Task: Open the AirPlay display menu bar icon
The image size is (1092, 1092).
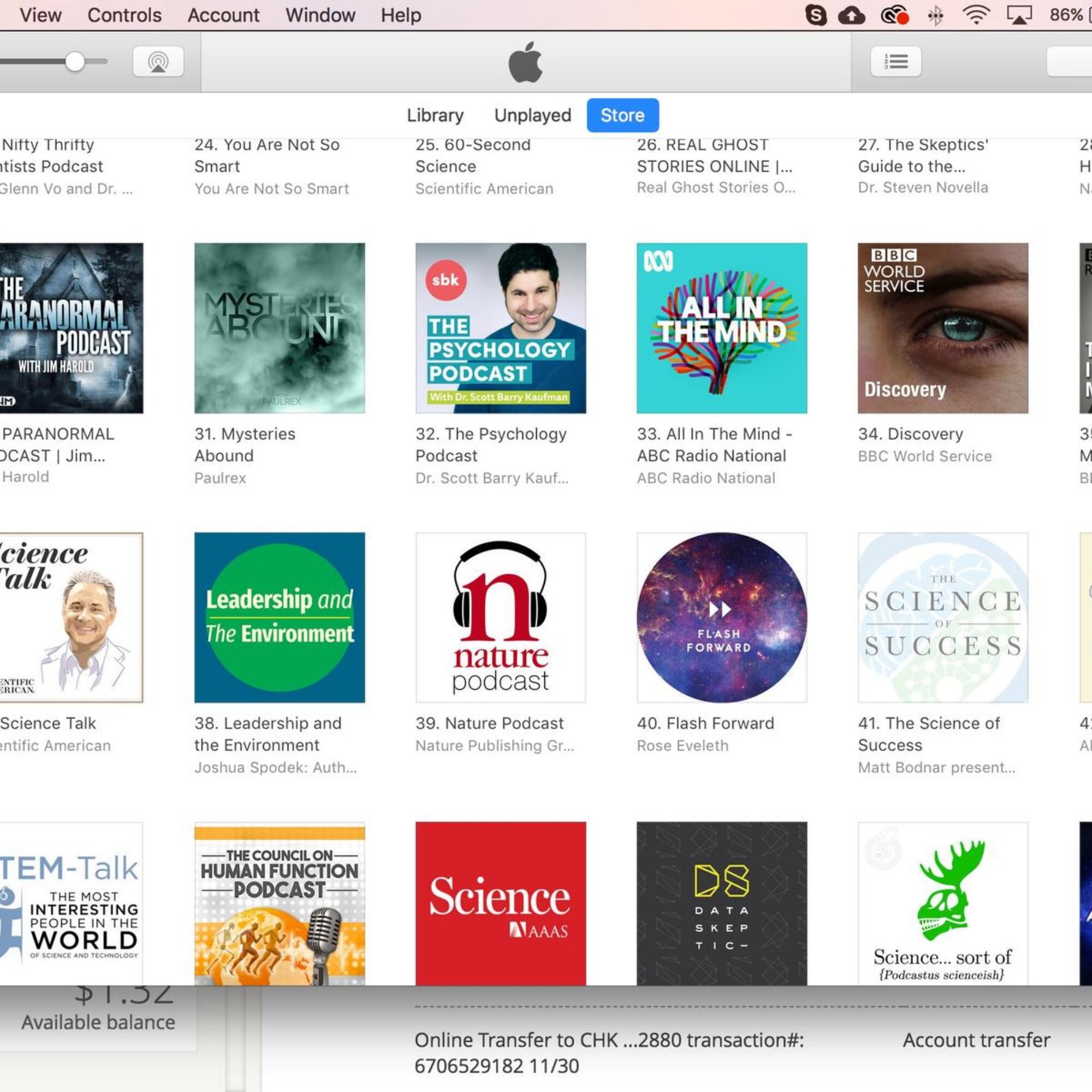Action: [x=1019, y=15]
